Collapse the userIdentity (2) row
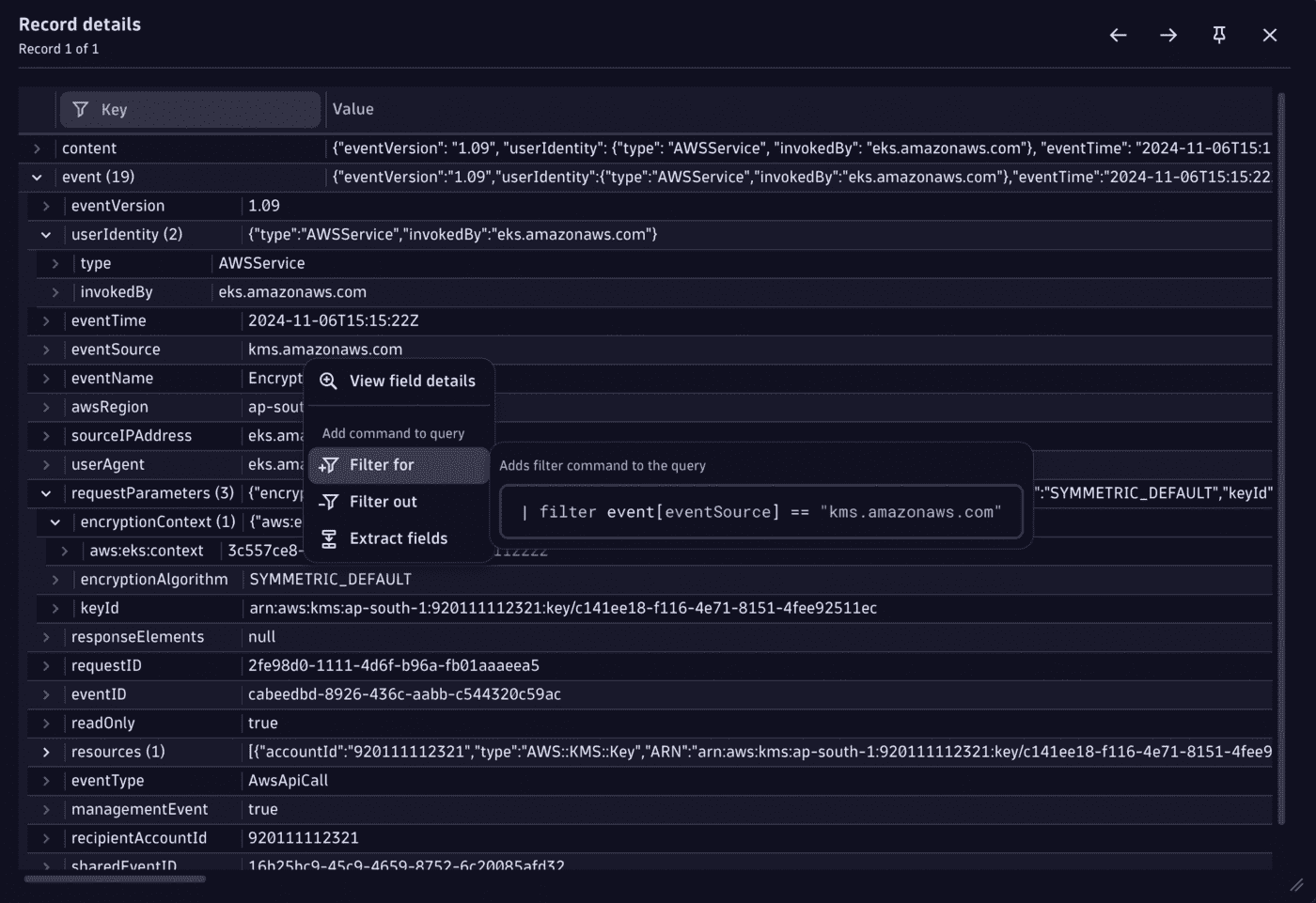 pyautogui.click(x=46, y=234)
